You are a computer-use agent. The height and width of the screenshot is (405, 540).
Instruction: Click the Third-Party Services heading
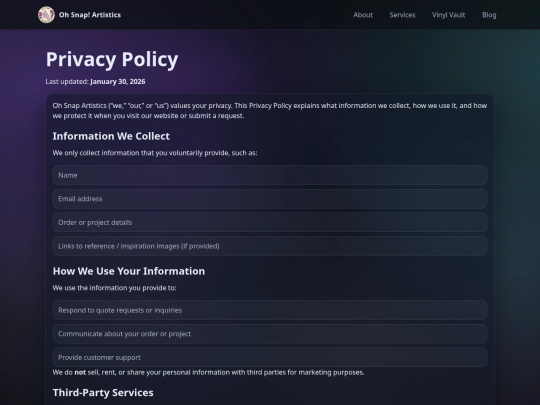click(103, 393)
